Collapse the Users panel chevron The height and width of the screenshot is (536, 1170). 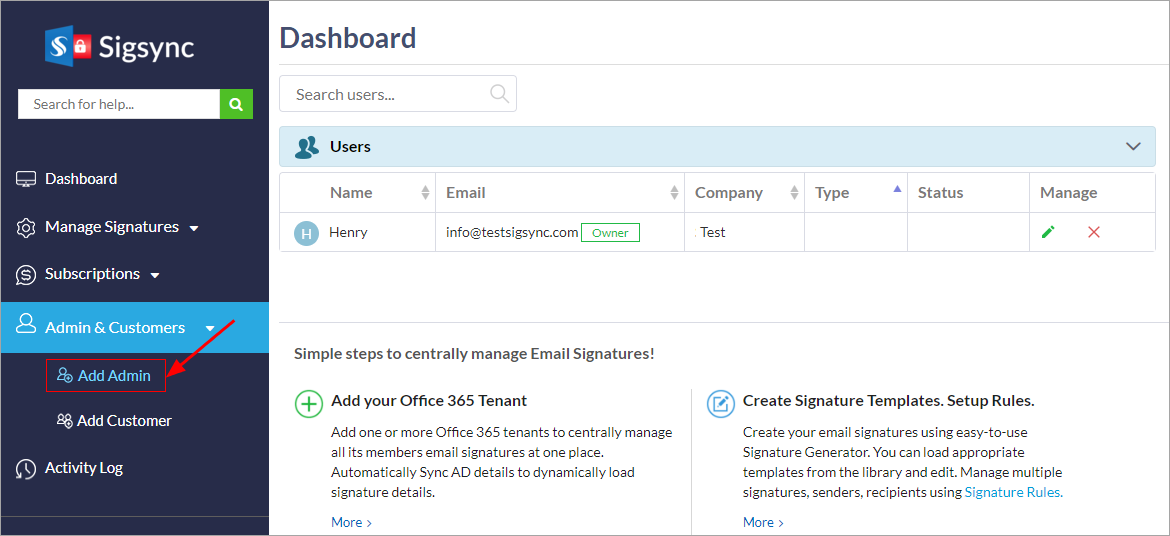[1133, 146]
